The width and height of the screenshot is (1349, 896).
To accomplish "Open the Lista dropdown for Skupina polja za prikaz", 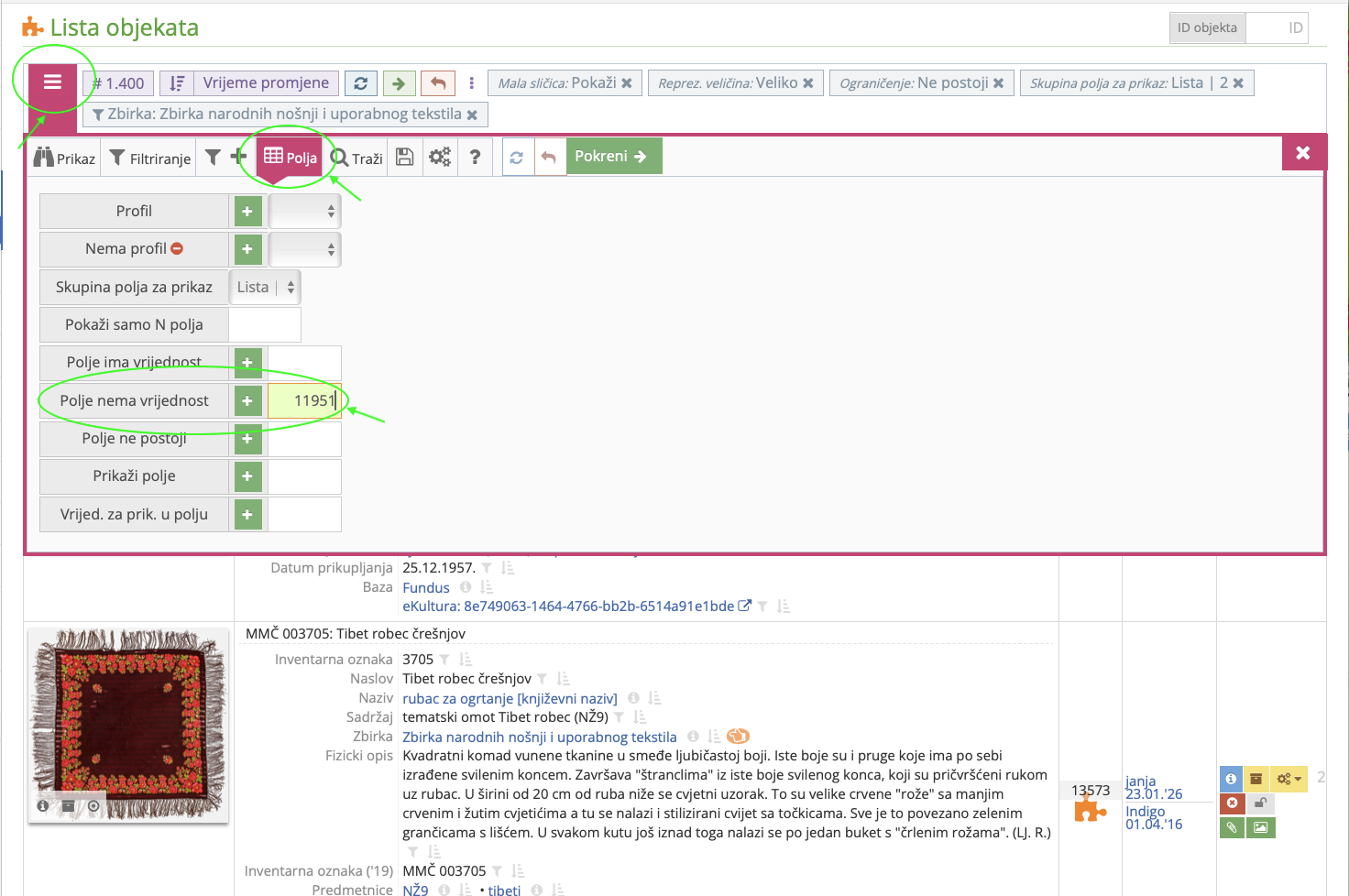I will [x=265, y=287].
